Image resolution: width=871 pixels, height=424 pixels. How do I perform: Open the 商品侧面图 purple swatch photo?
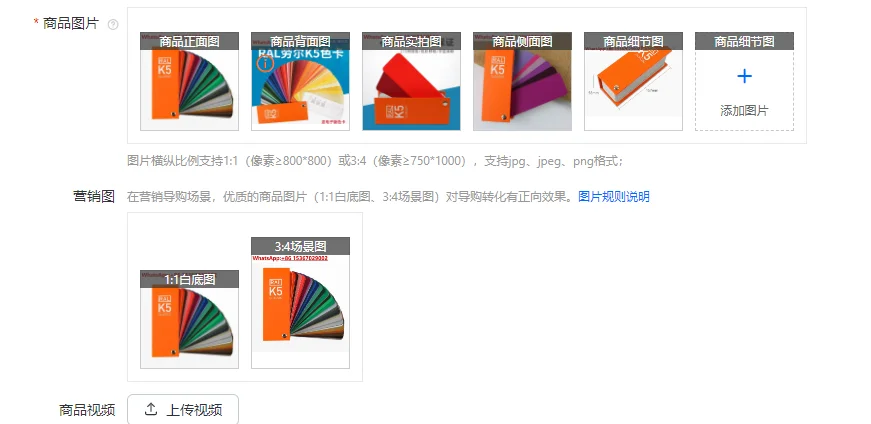pos(523,81)
